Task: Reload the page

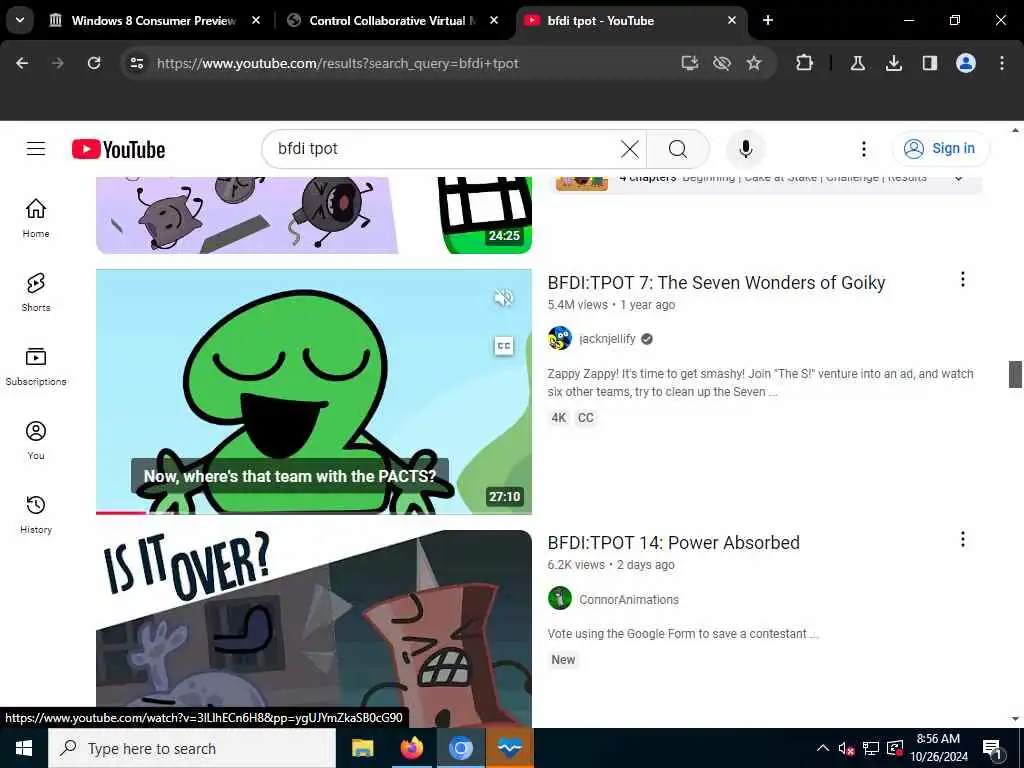Action: click(94, 63)
